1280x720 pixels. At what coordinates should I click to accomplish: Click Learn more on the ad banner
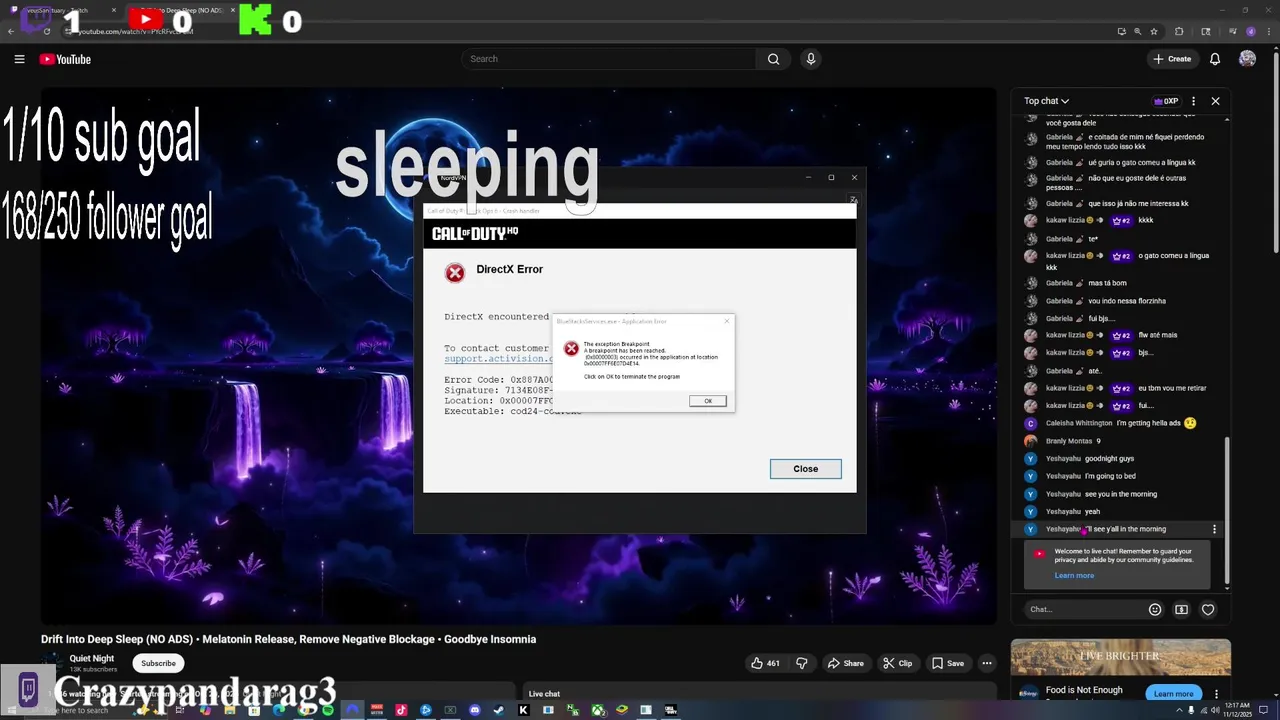pyautogui.click(x=1173, y=693)
